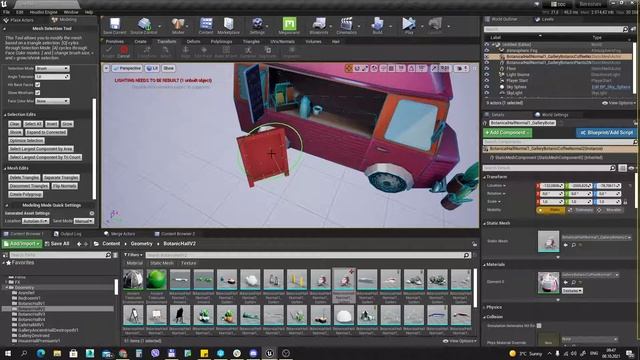Toggle the Show Wireframe checkbox
The height and width of the screenshot is (360, 640).
[38, 93]
